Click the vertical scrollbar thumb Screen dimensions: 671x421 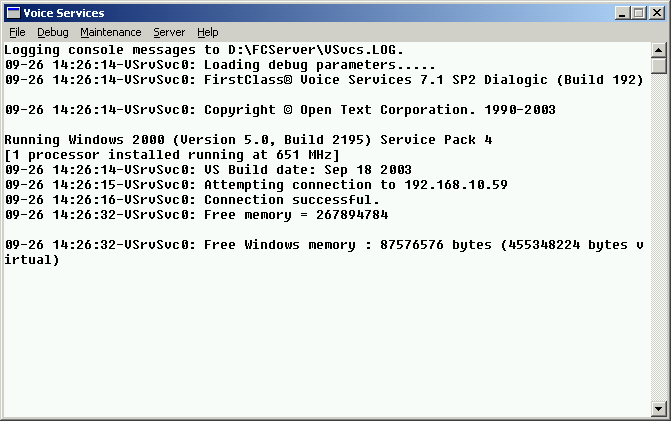click(658, 65)
